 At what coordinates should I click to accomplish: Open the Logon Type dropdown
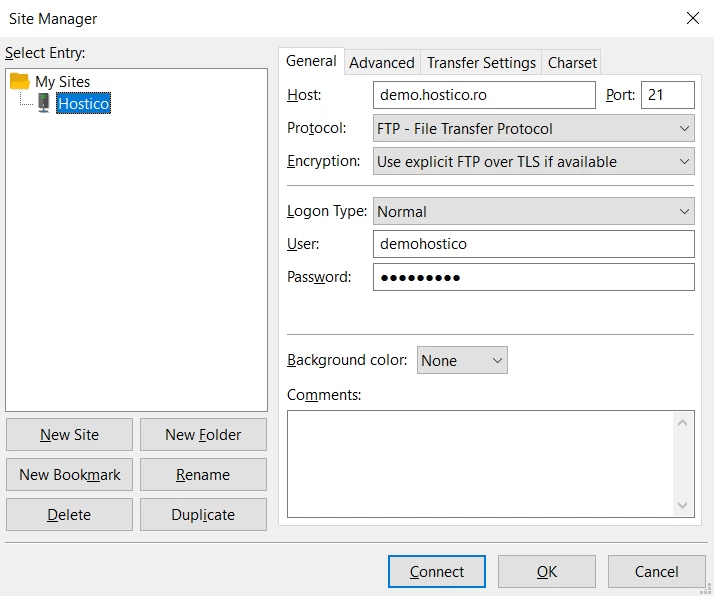[x=533, y=211]
